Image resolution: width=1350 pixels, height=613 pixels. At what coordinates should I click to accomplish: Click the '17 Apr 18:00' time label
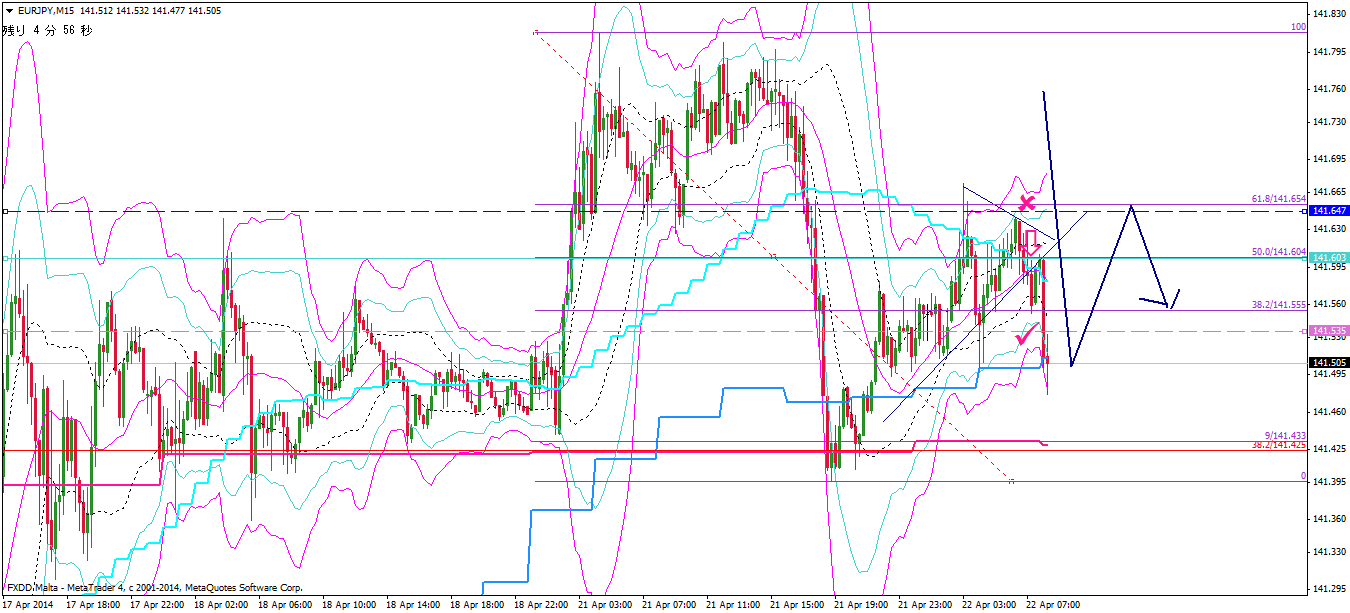(x=93, y=605)
